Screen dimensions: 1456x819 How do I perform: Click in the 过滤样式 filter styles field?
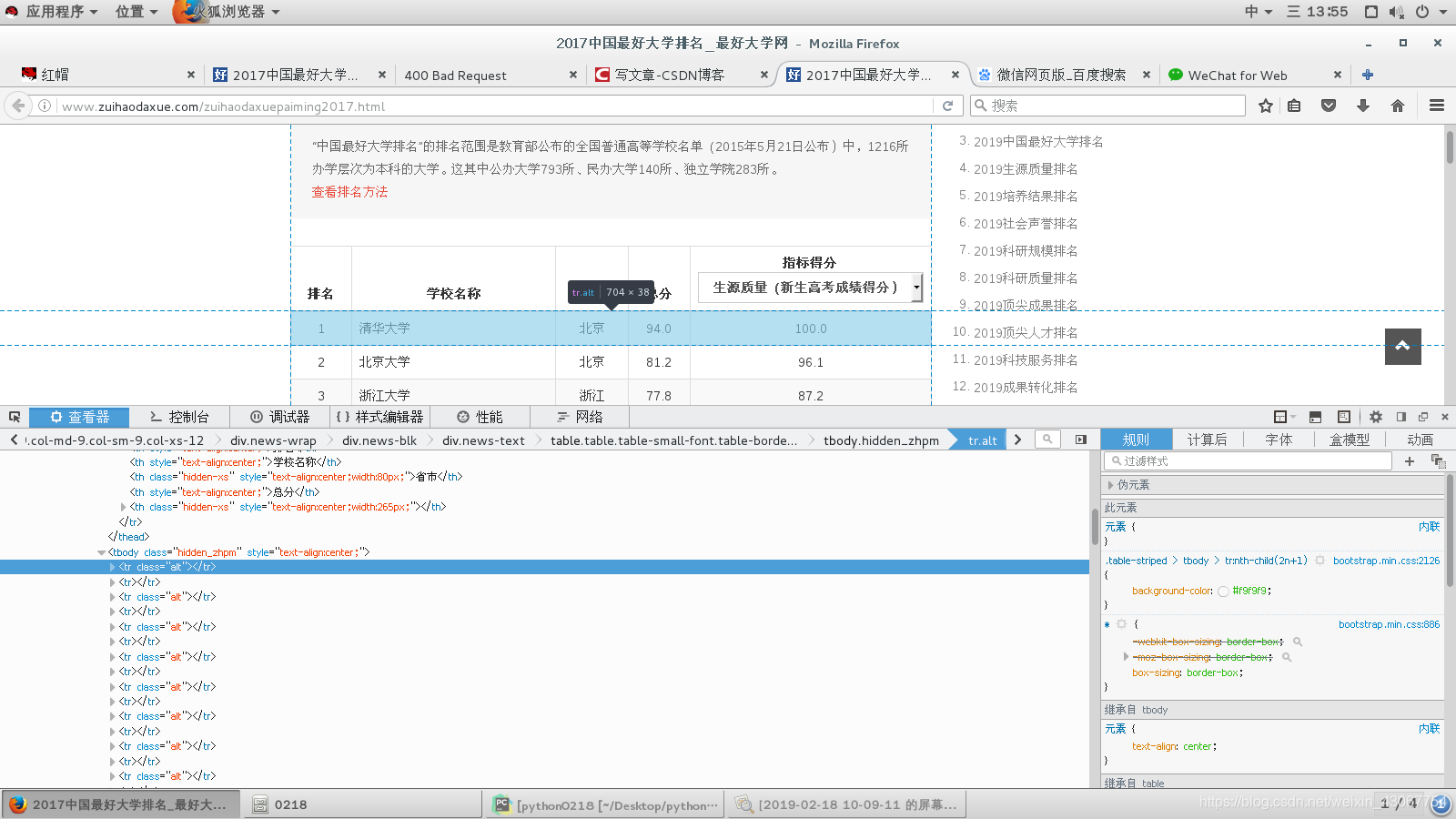[1249, 461]
